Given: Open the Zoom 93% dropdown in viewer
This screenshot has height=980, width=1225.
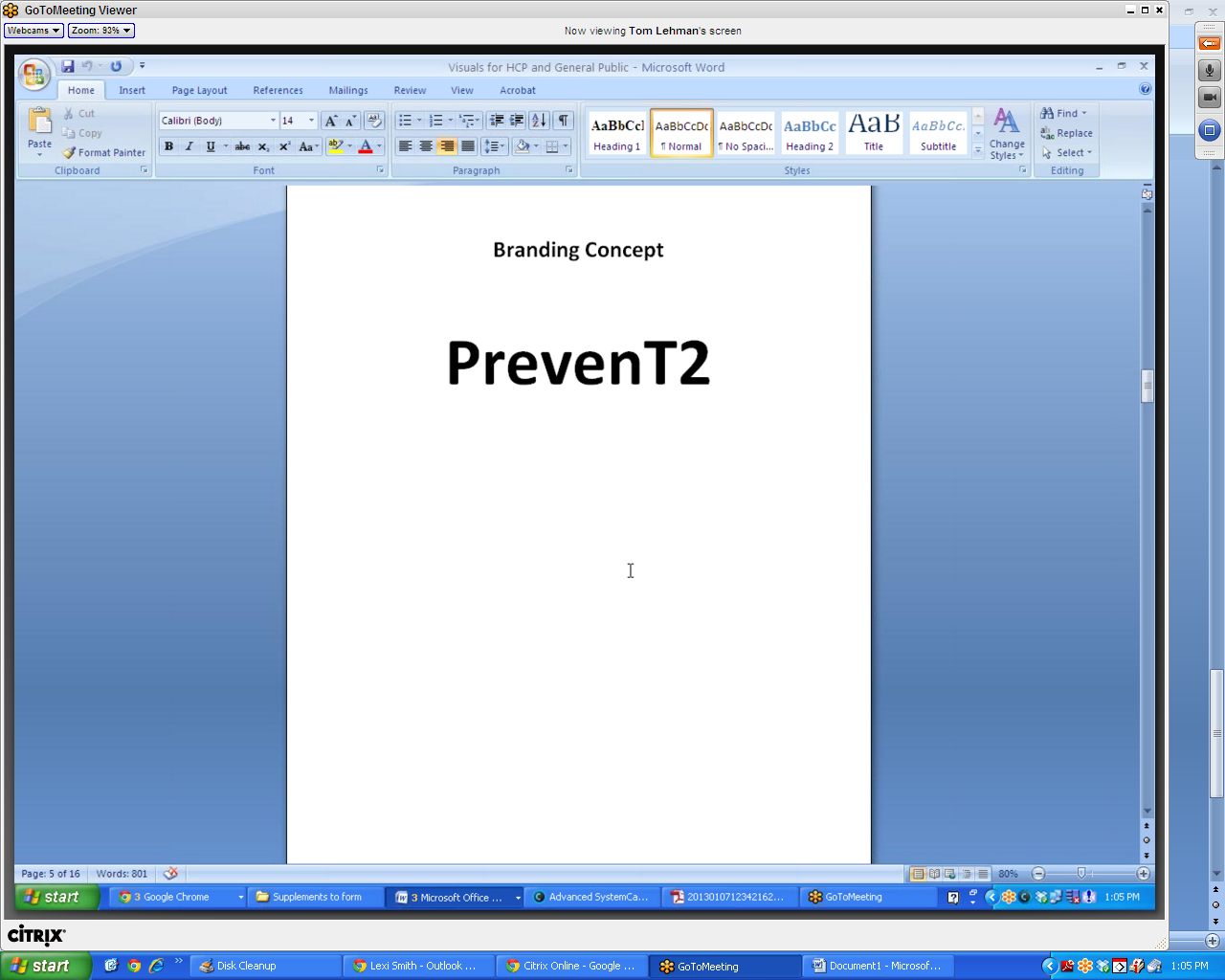Looking at the screenshot, I should click(x=100, y=31).
